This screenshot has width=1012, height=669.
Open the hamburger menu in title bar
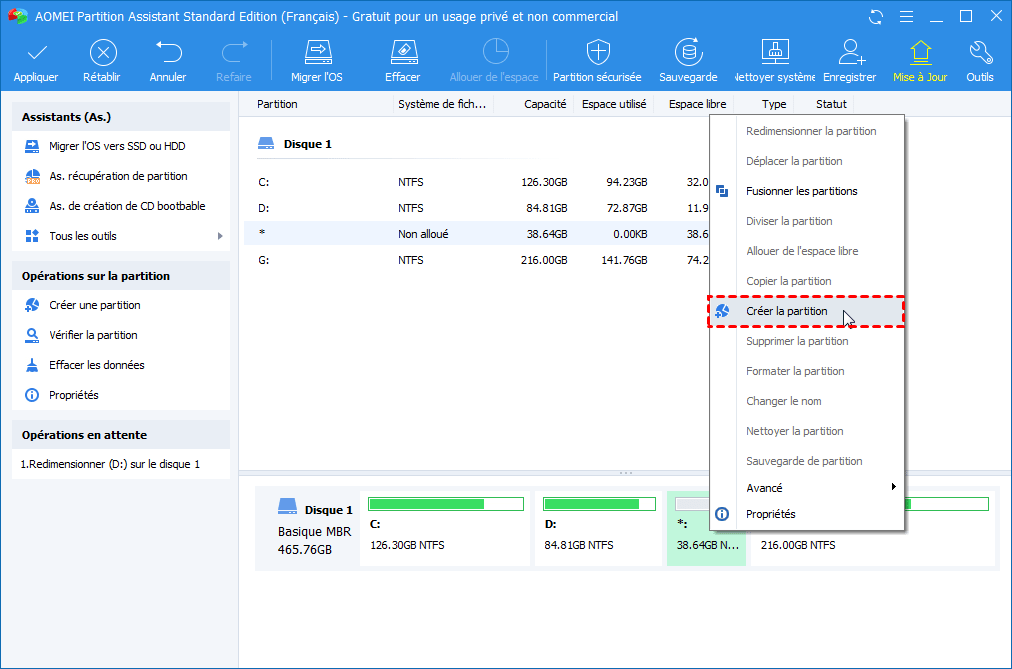tap(906, 17)
